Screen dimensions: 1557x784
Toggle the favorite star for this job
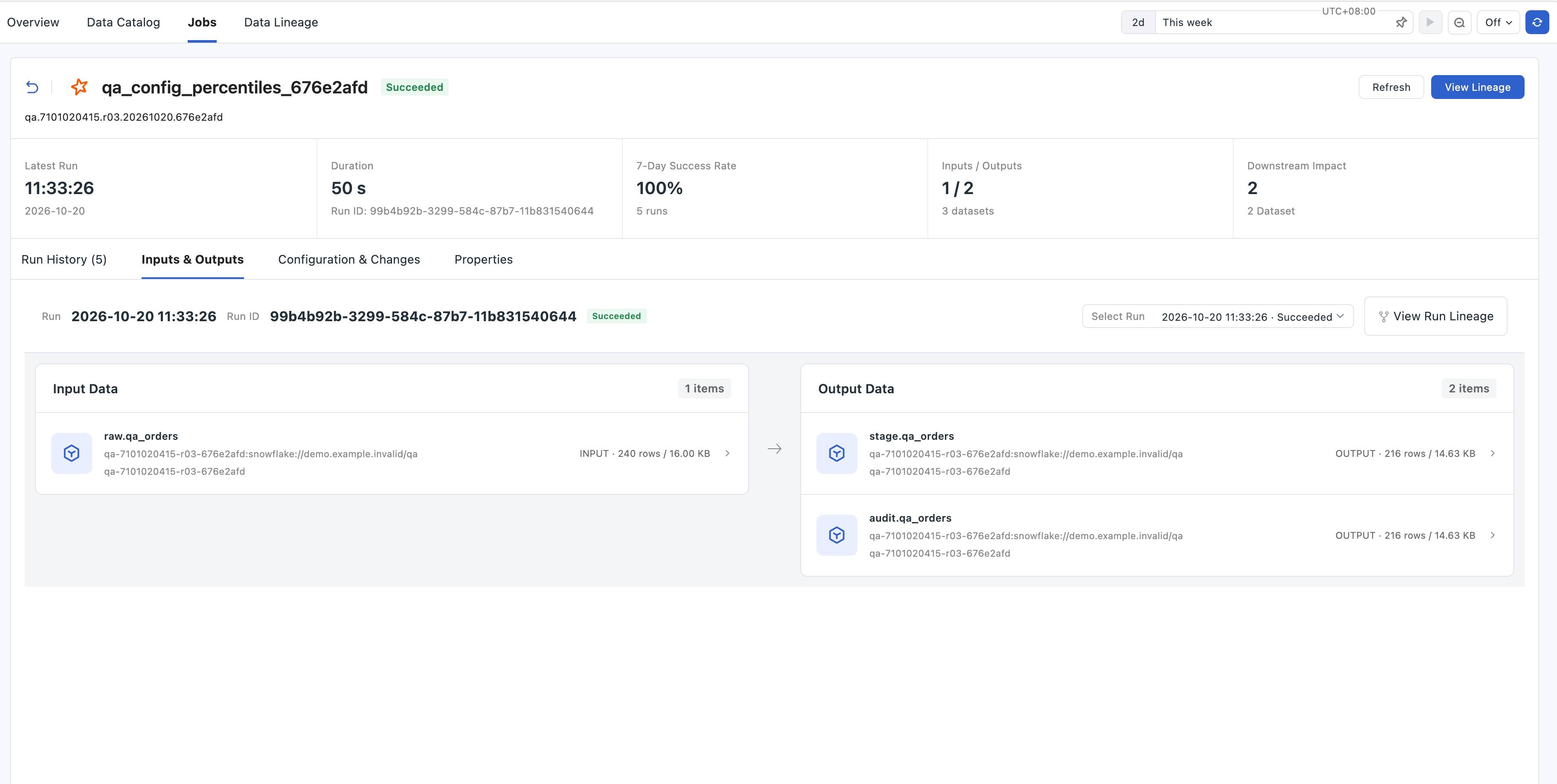pos(79,87)
